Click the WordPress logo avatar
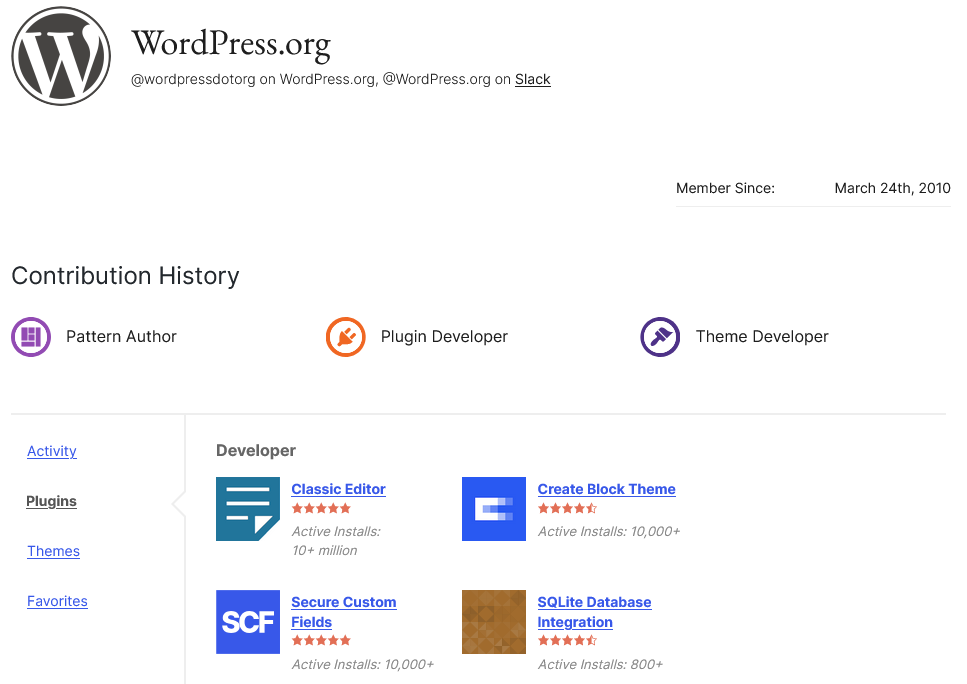 61,56
